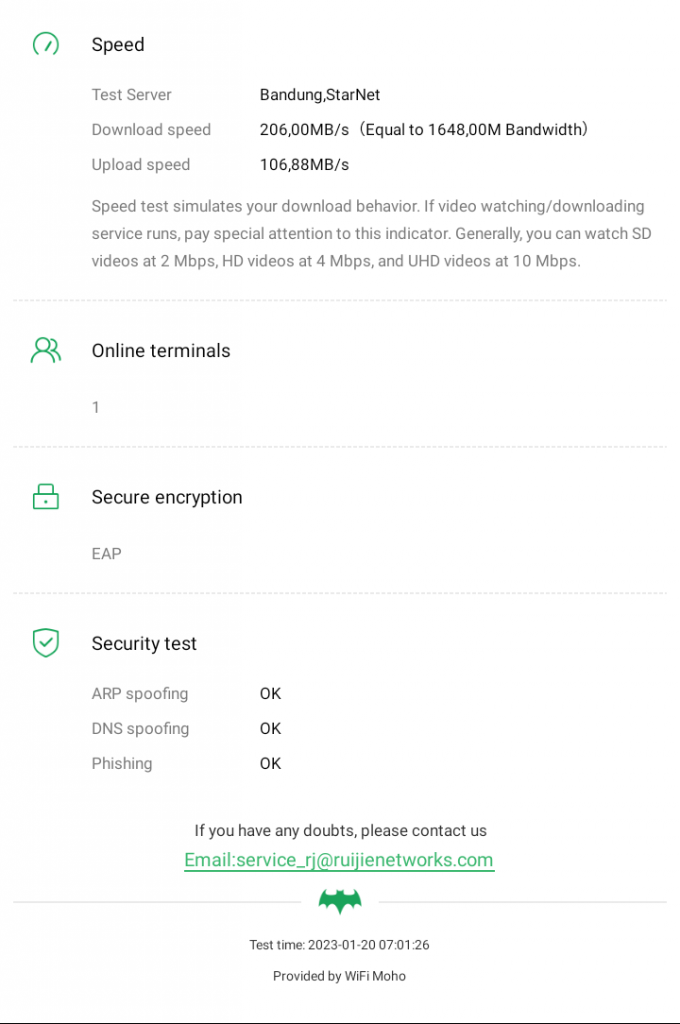
Task: Click the Test time timestamp
Action: [x=339, y=945]
